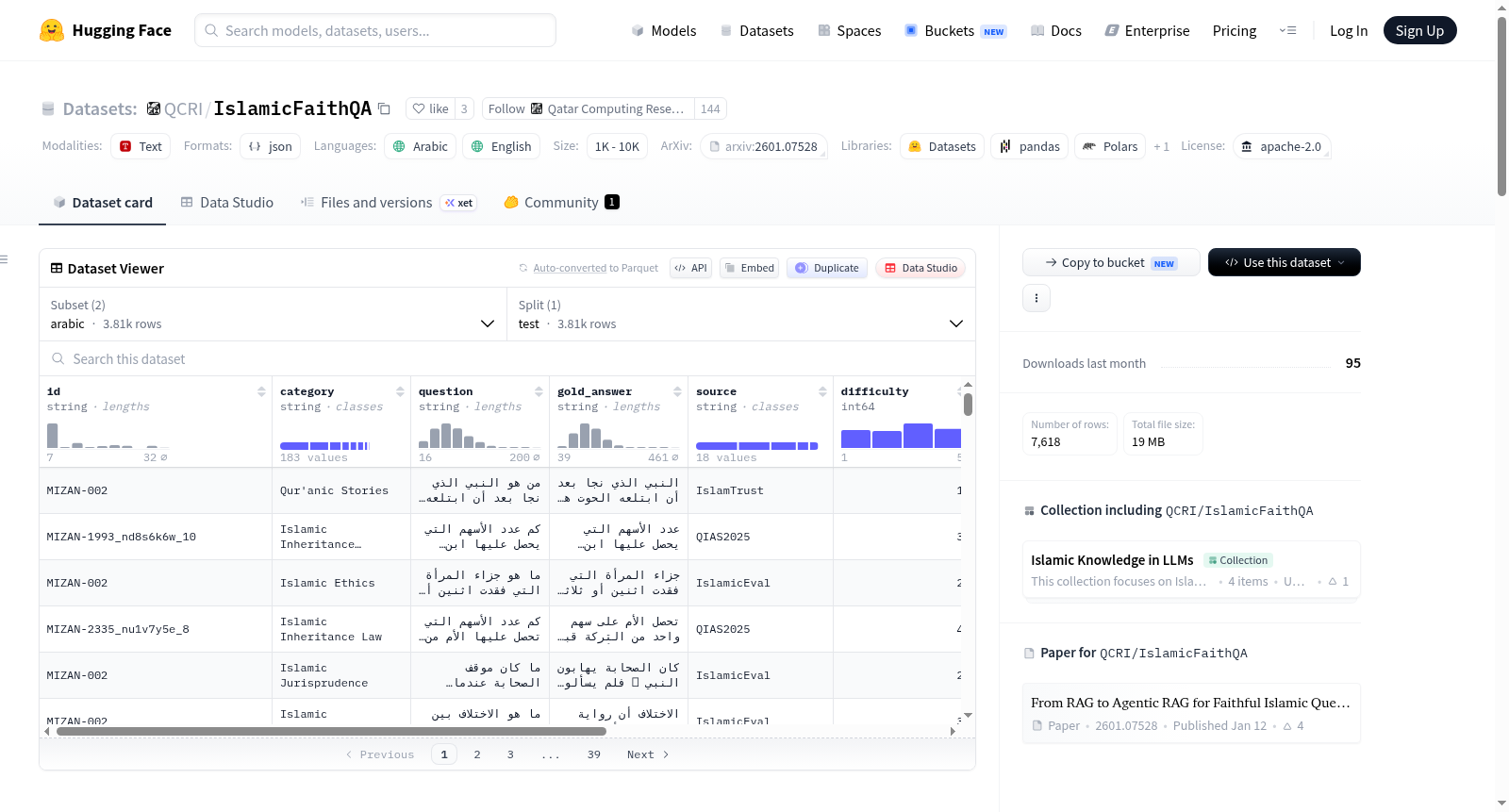
Task: Copy the dataset name with the copy icon
Action: pos(384,108)
